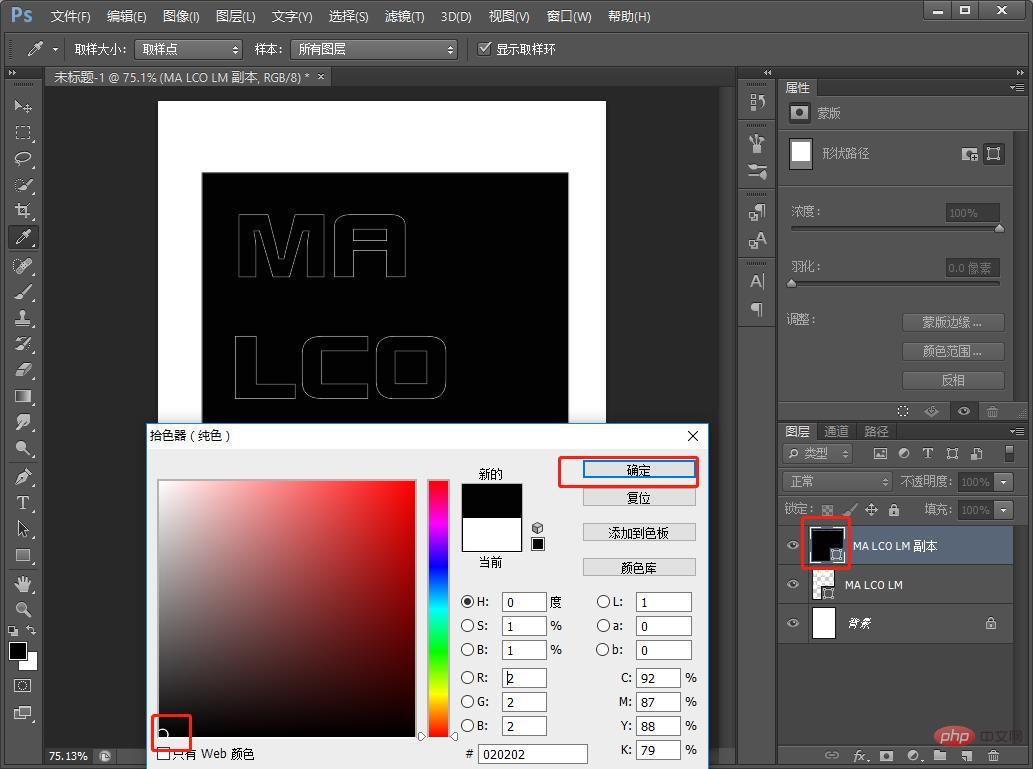Viewport: 1033px width, 769px height.
Task: Select the Gradient tool
Action: click(x=22, y=396)
